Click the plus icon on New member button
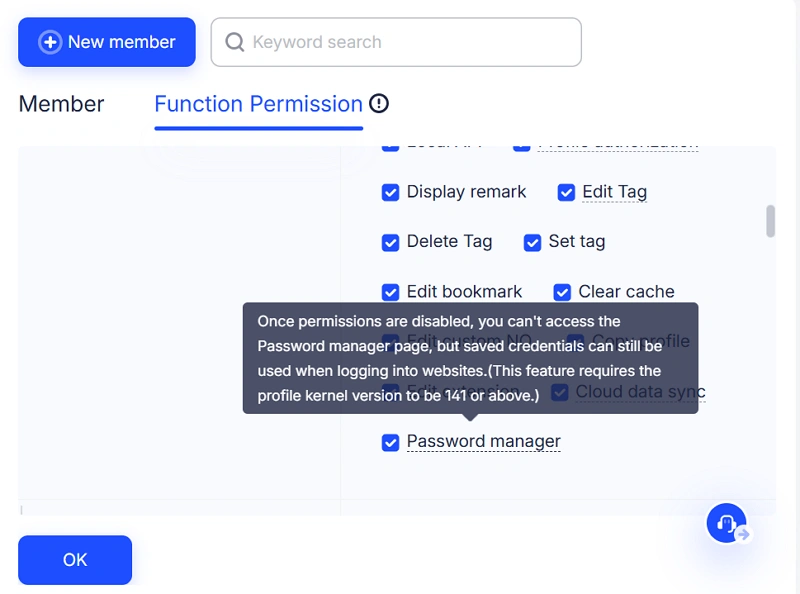 pyautogui.click(x=48, y=42)
